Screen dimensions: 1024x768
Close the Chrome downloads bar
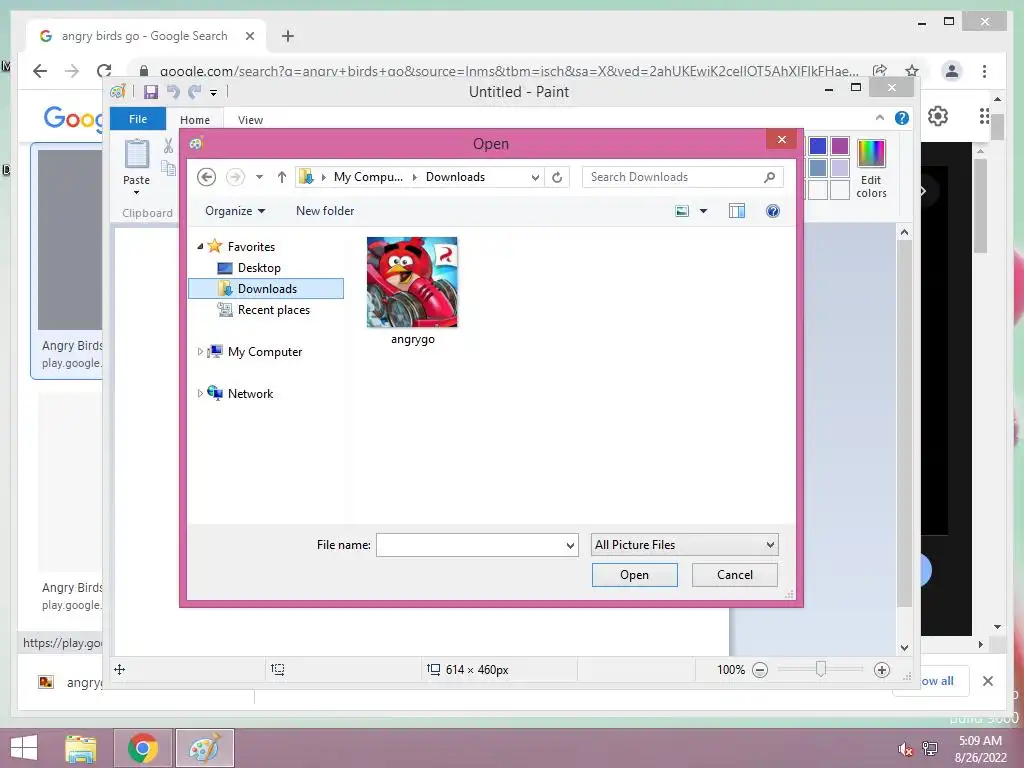point(987,681)
